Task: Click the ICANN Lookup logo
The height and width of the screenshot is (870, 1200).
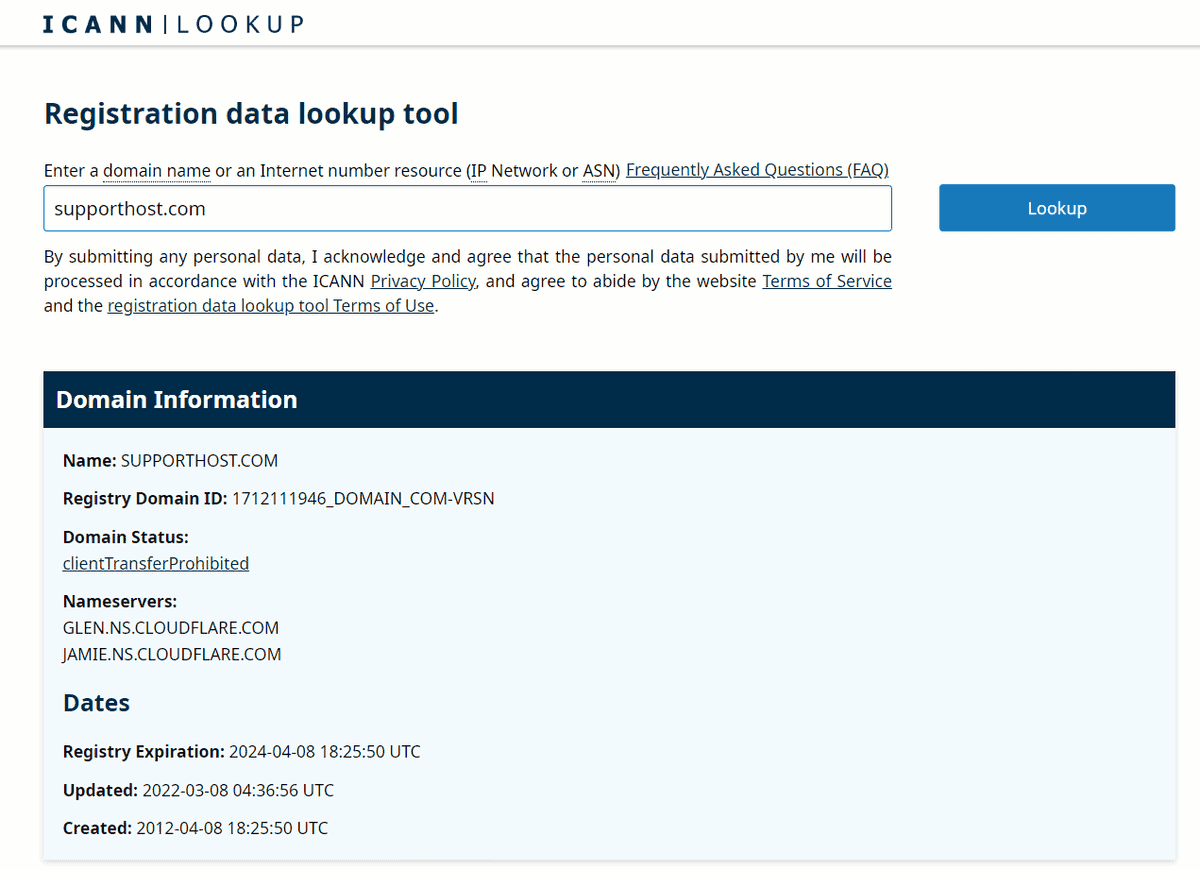Action: (x=173, y=24)
